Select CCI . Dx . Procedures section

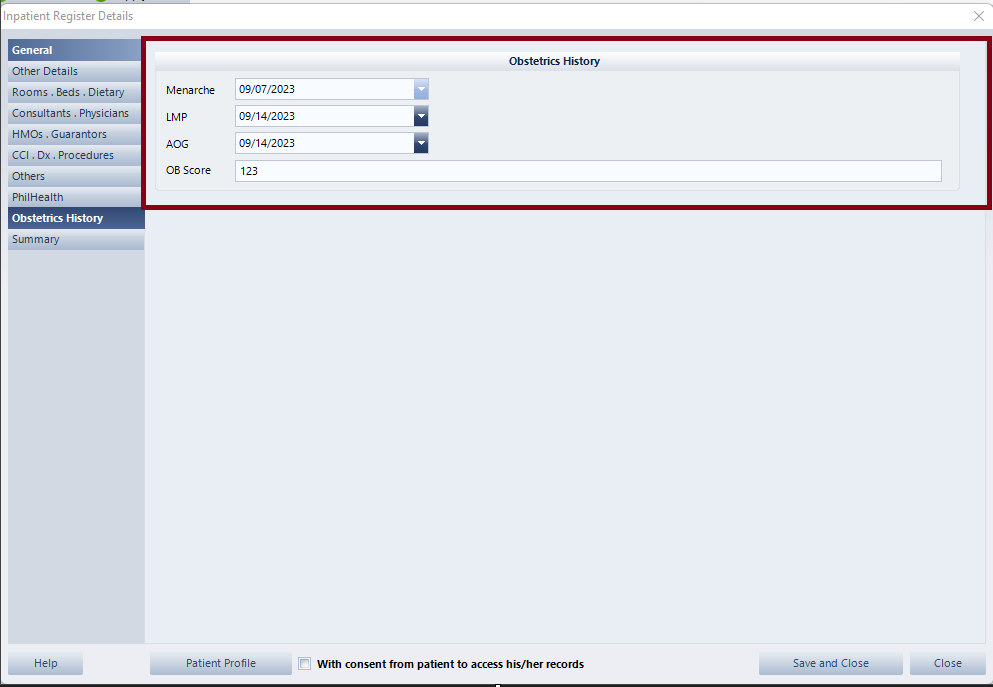pyautogui.click(x=75, y=155)
